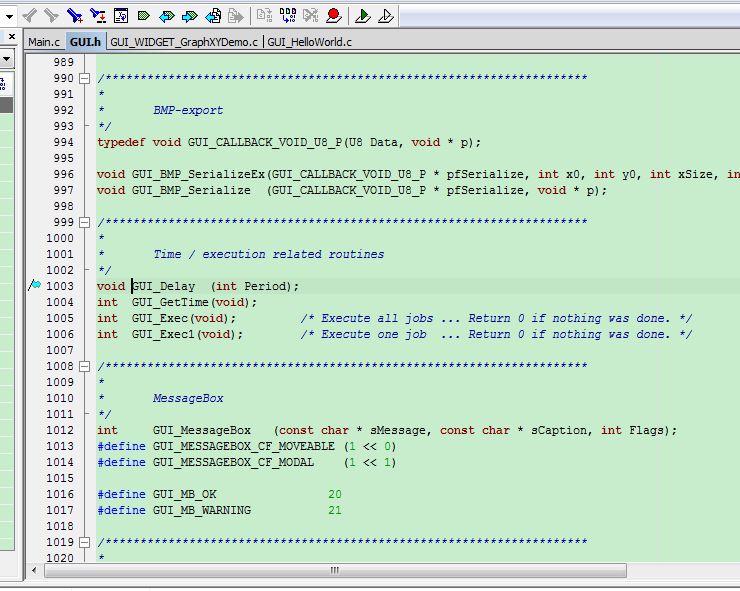Click the GUI_MessageBox function name
The width and height of the screenshot is (740, 591).
click(x=202, y=431)
